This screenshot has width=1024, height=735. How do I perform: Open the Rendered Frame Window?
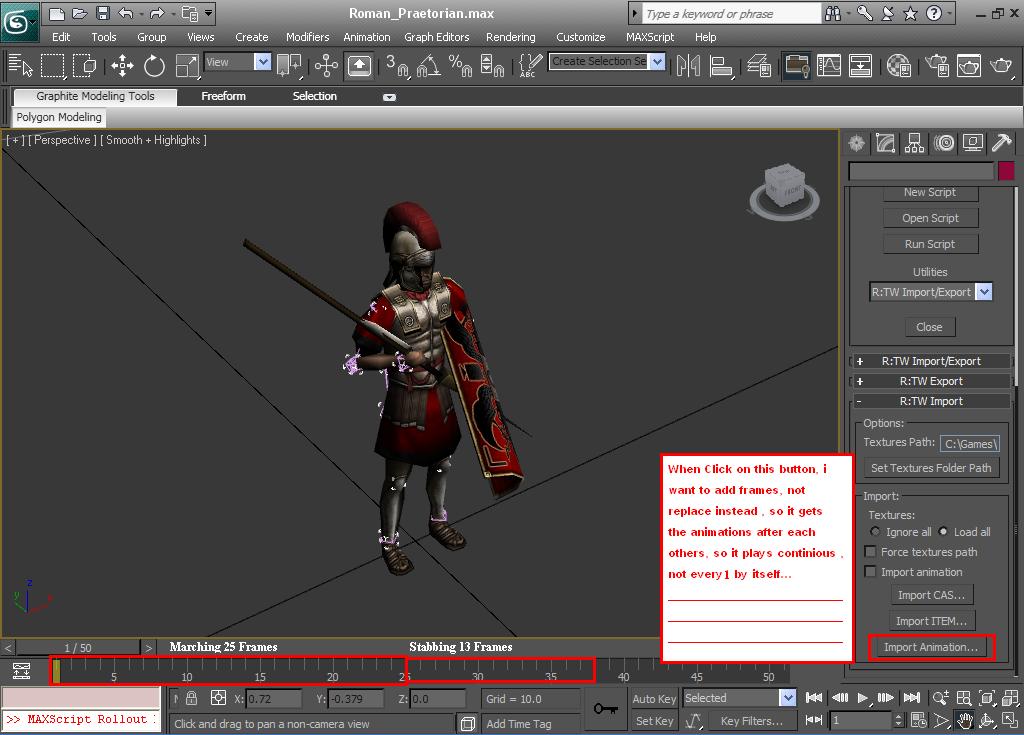pos(968,65)
